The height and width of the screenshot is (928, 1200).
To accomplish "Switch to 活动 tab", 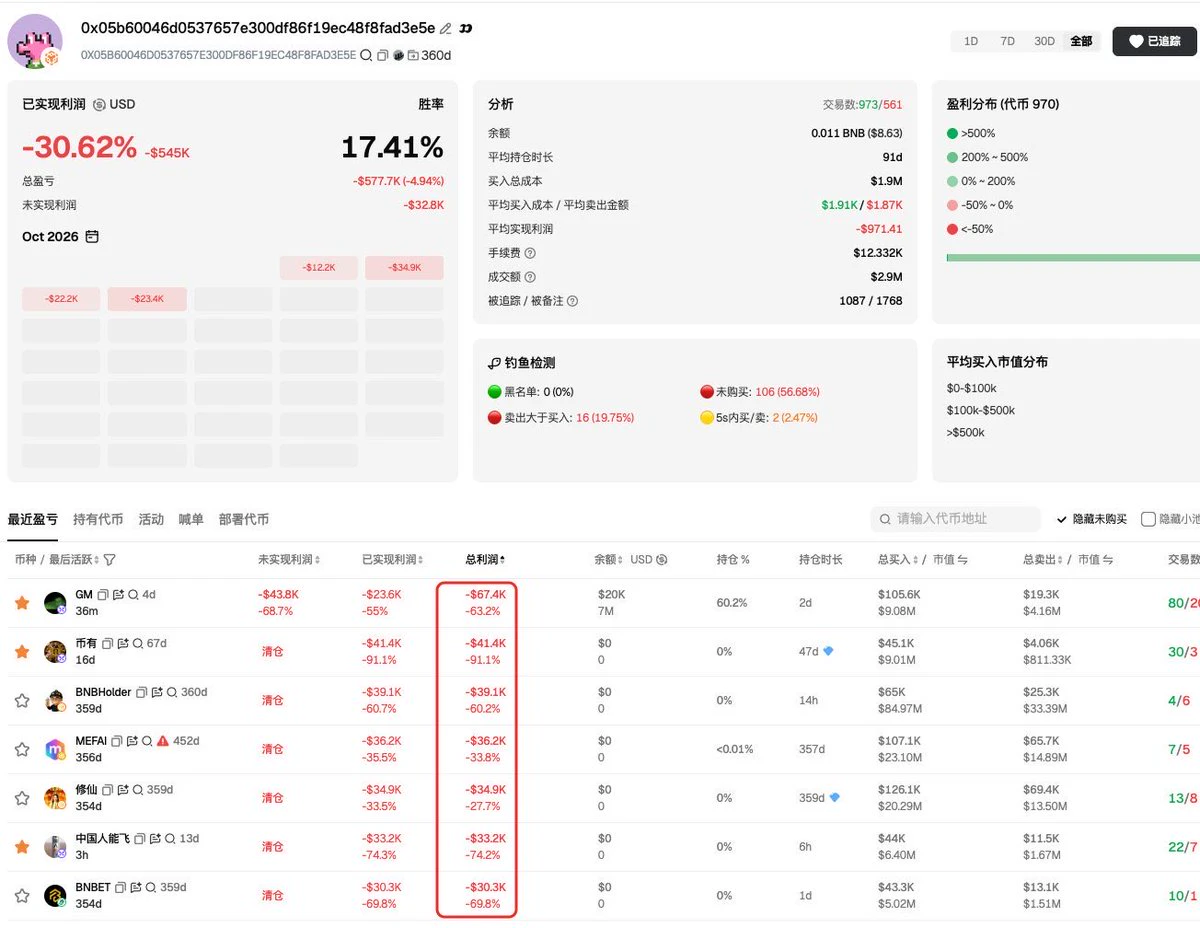I will (151, 520).
